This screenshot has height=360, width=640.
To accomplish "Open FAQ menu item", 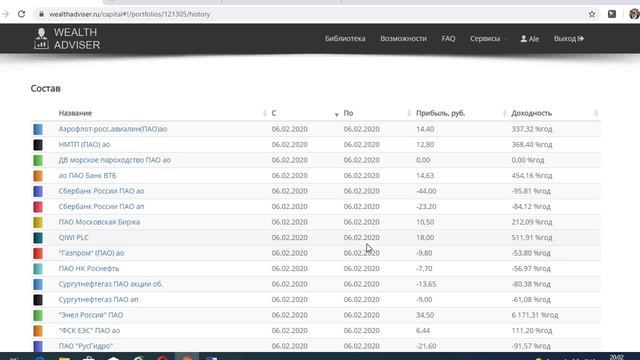I will (448, 39).
